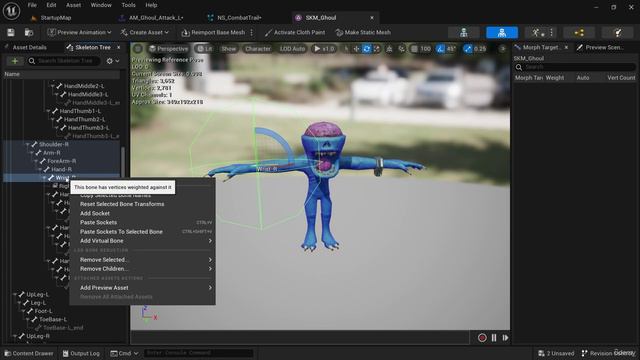Open the LOD Auto dropdown
Screen dimensions: 640x360
(292, 49)
